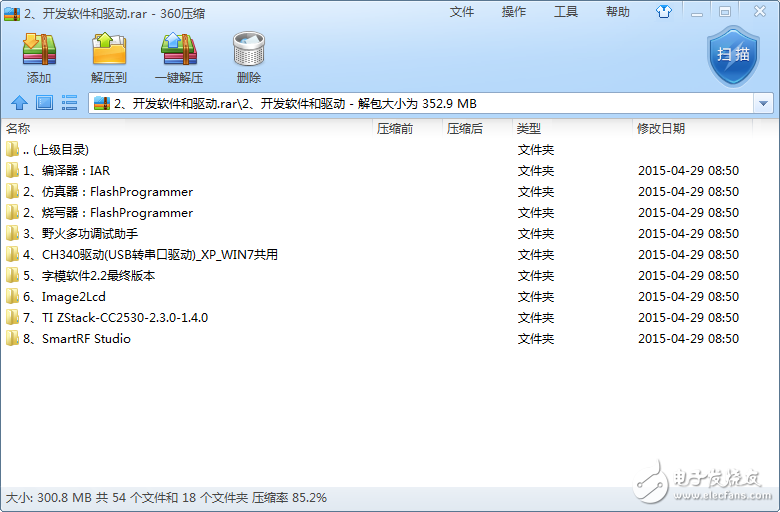
Task: Click the 解压到 (Extract to) icon
Action: [x=109, y=57]
